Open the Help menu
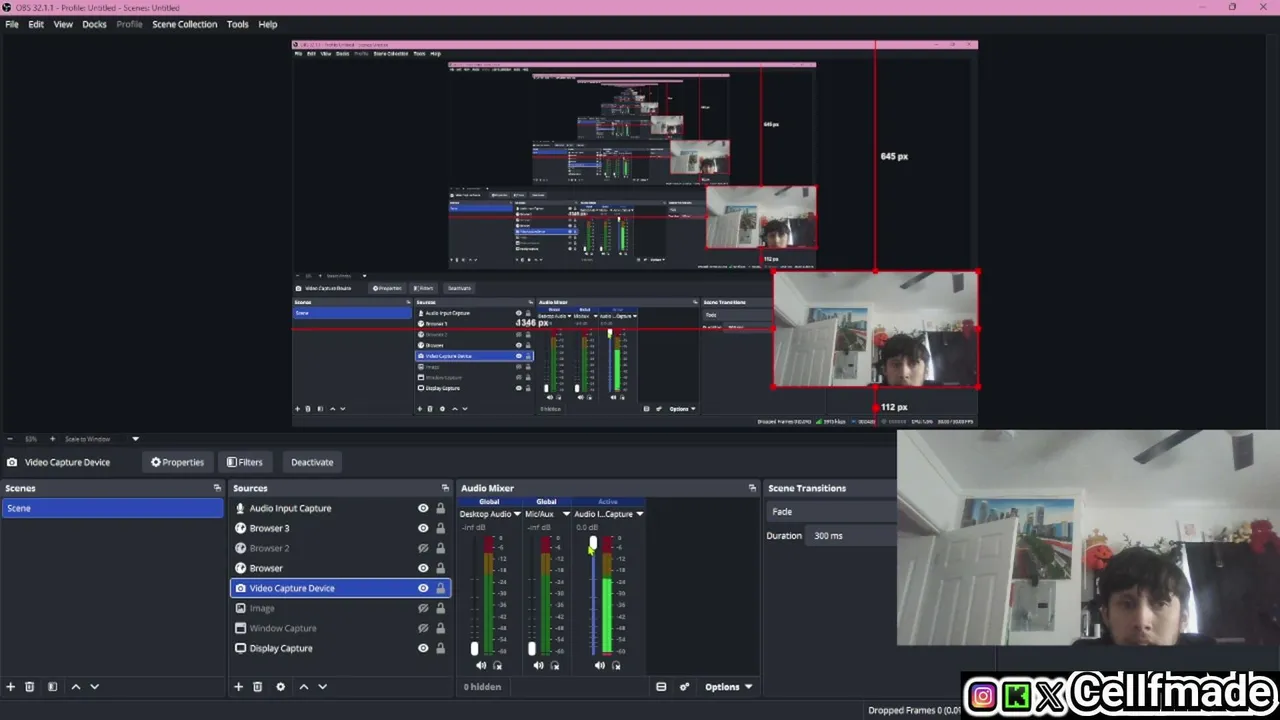Viewport: 1280px width, 720px height. pos(268,24)
